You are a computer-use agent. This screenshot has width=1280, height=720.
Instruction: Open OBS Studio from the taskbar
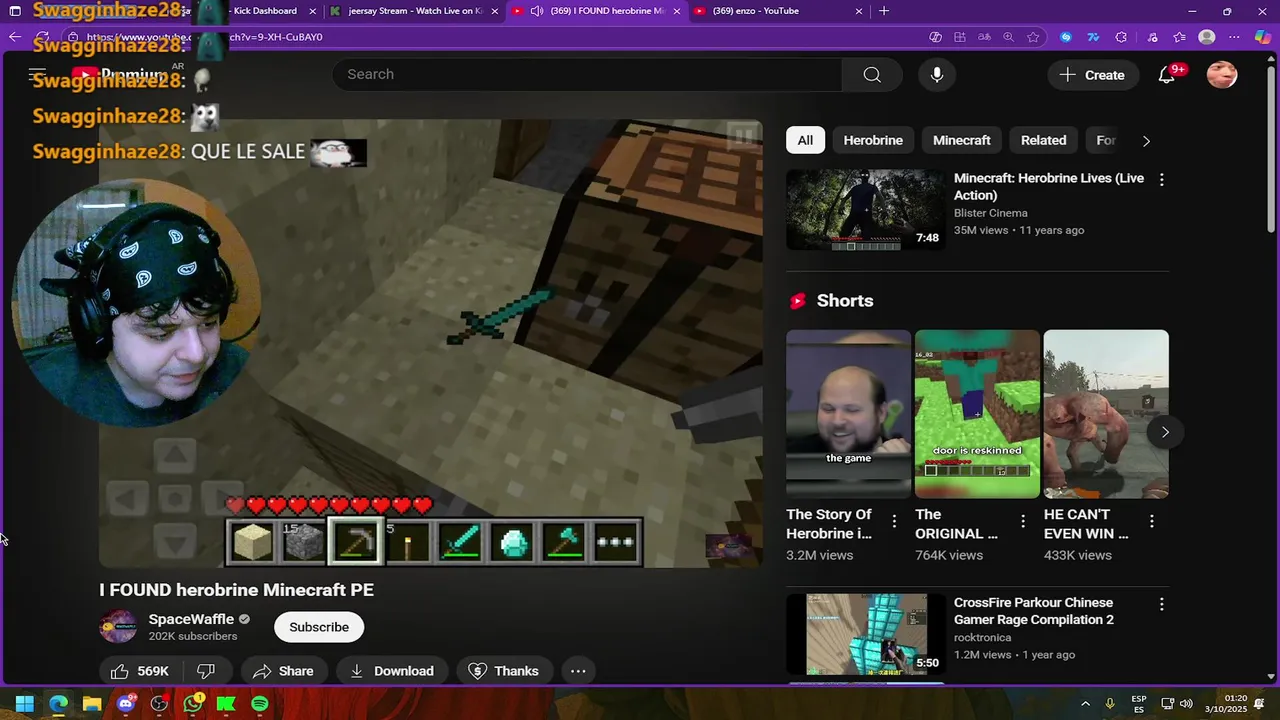(x=159, y=704)
